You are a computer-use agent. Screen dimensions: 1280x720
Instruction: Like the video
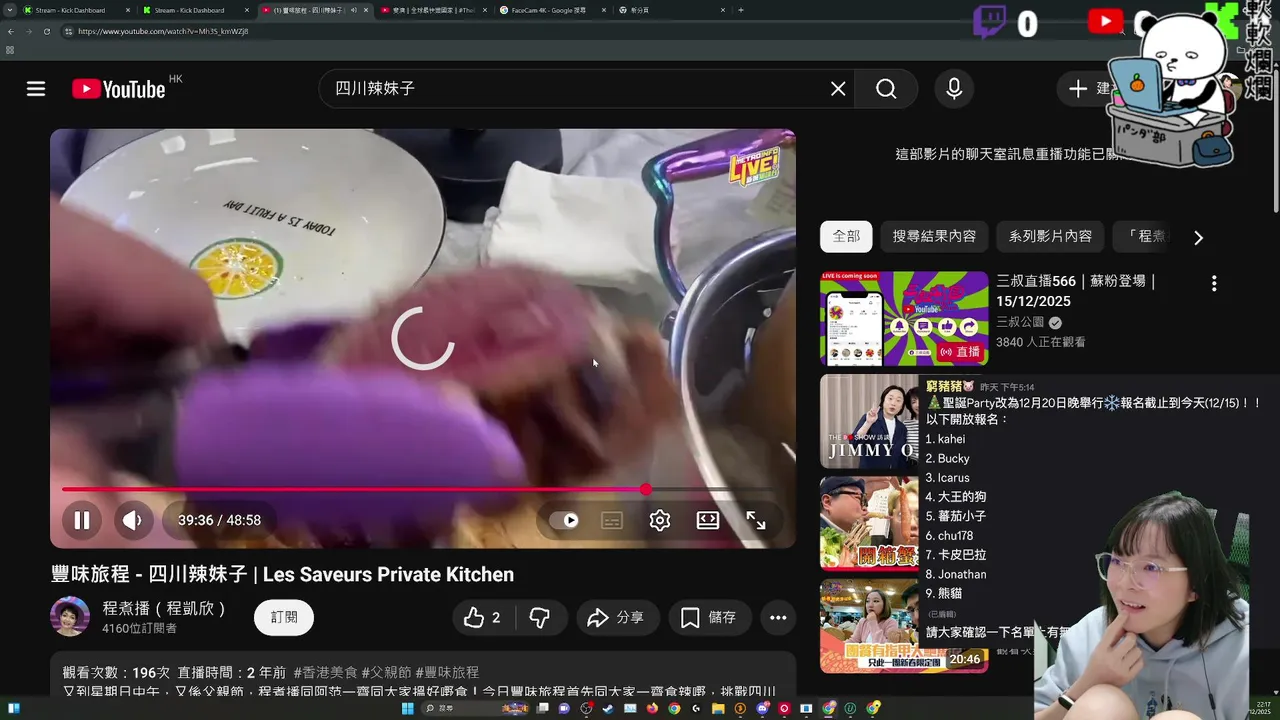[482, 618]
